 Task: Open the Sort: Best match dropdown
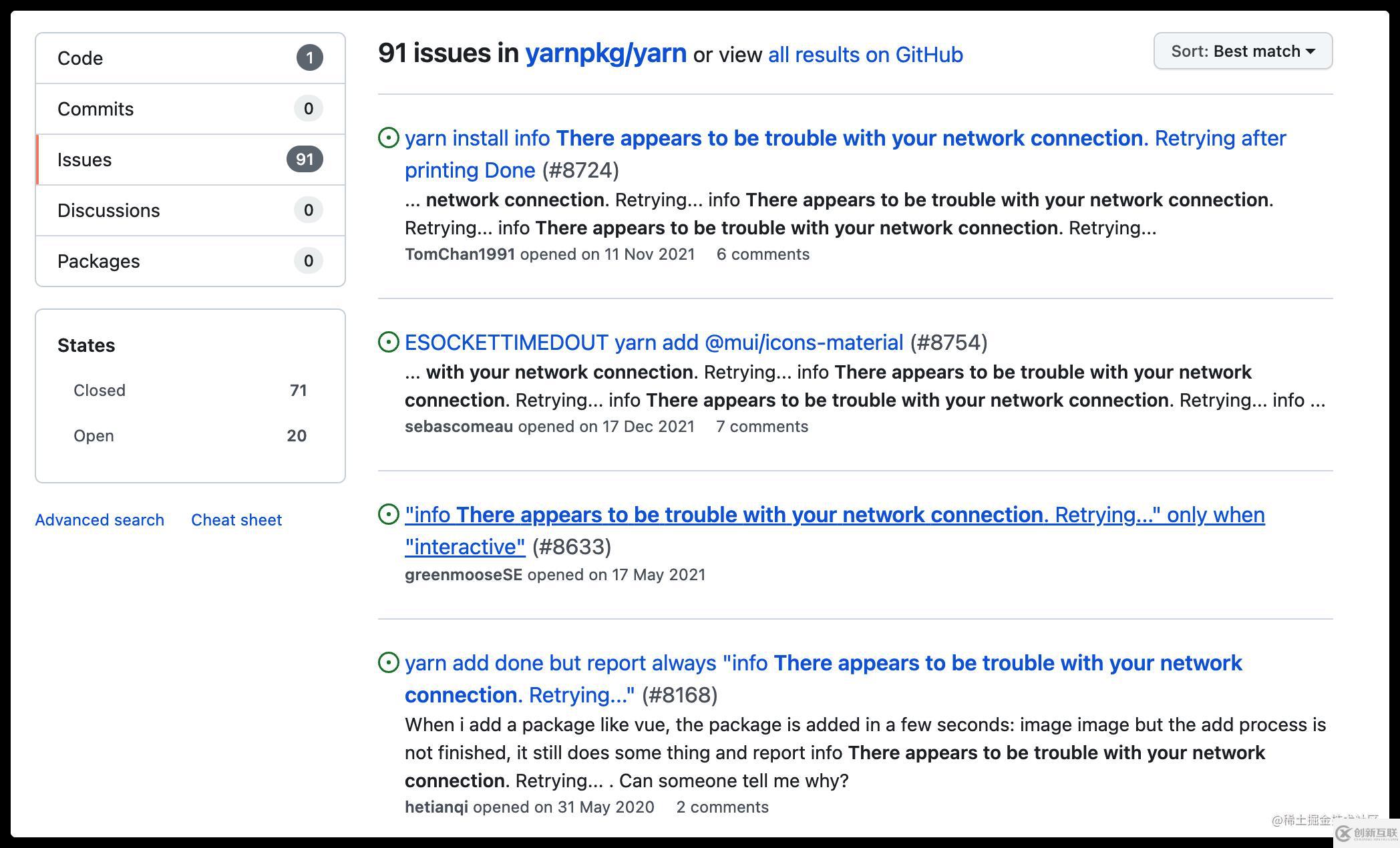coord(1243,51)
